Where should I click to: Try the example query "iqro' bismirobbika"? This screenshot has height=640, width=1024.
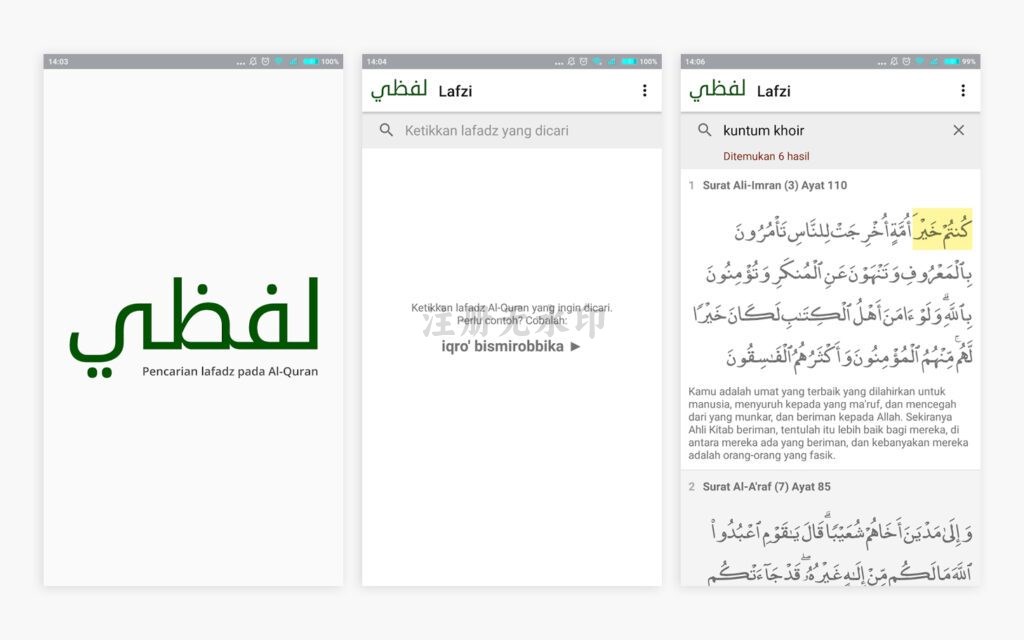(x=502, y=346)
